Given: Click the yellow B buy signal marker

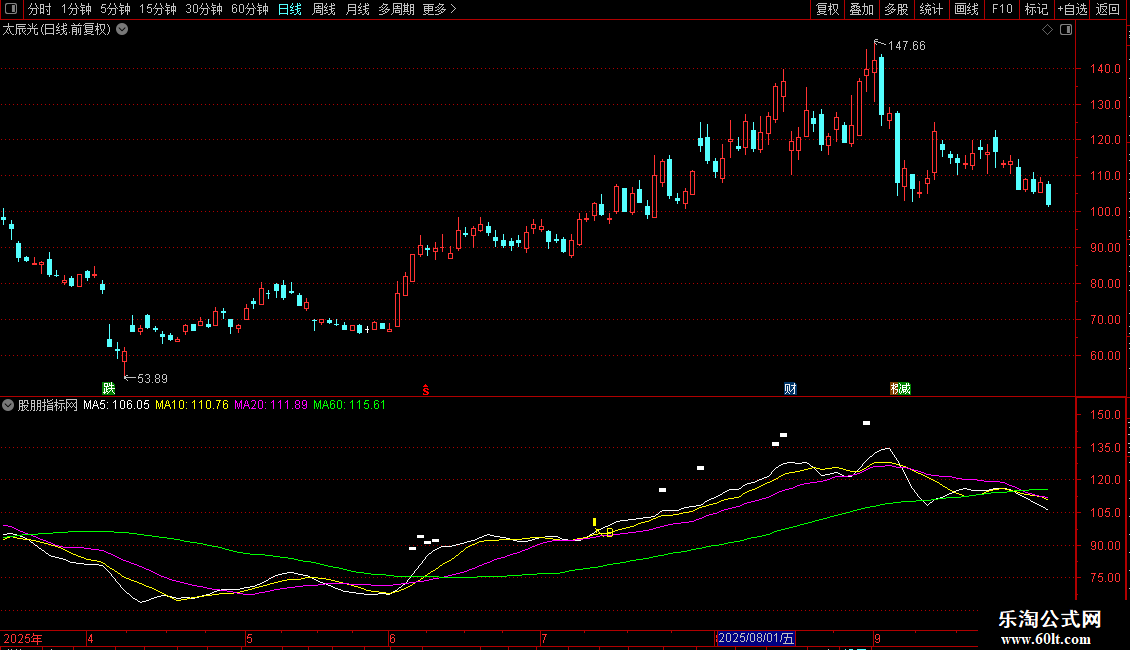Looking at the screenshot, I should pos(610,533).
